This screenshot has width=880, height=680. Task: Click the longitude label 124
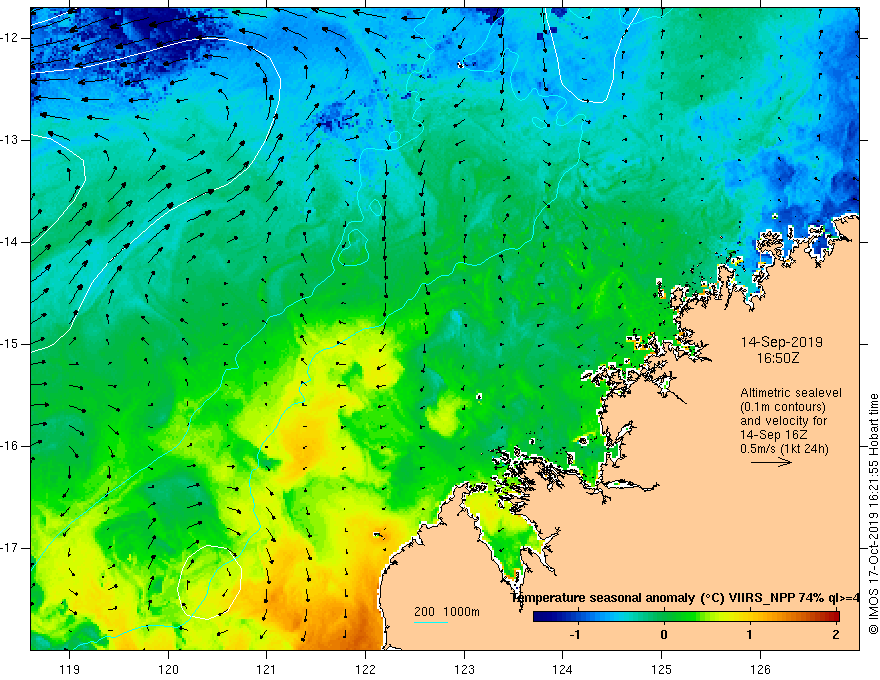[562, 669]
